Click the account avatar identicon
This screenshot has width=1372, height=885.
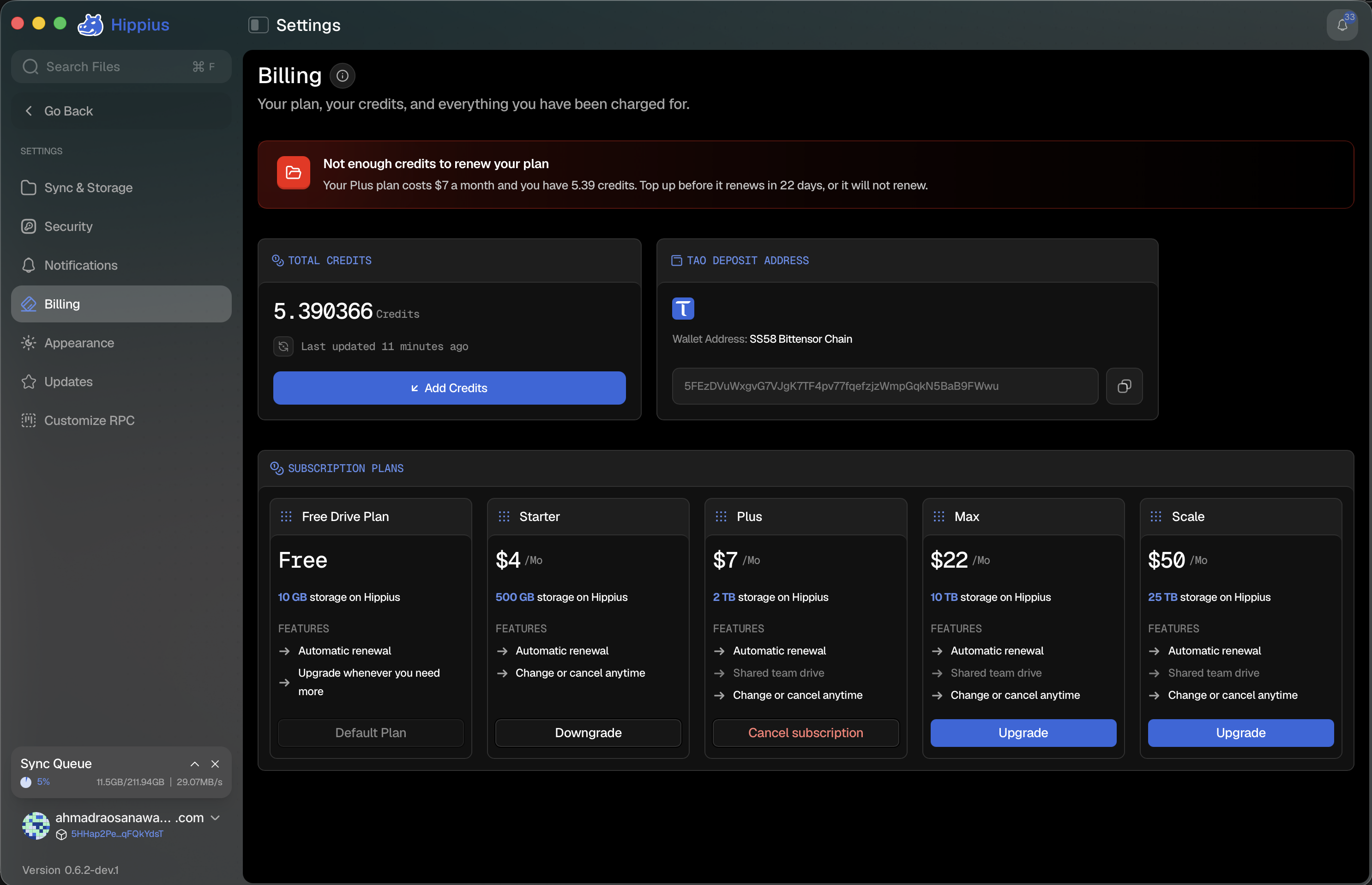tap(36, 826)
